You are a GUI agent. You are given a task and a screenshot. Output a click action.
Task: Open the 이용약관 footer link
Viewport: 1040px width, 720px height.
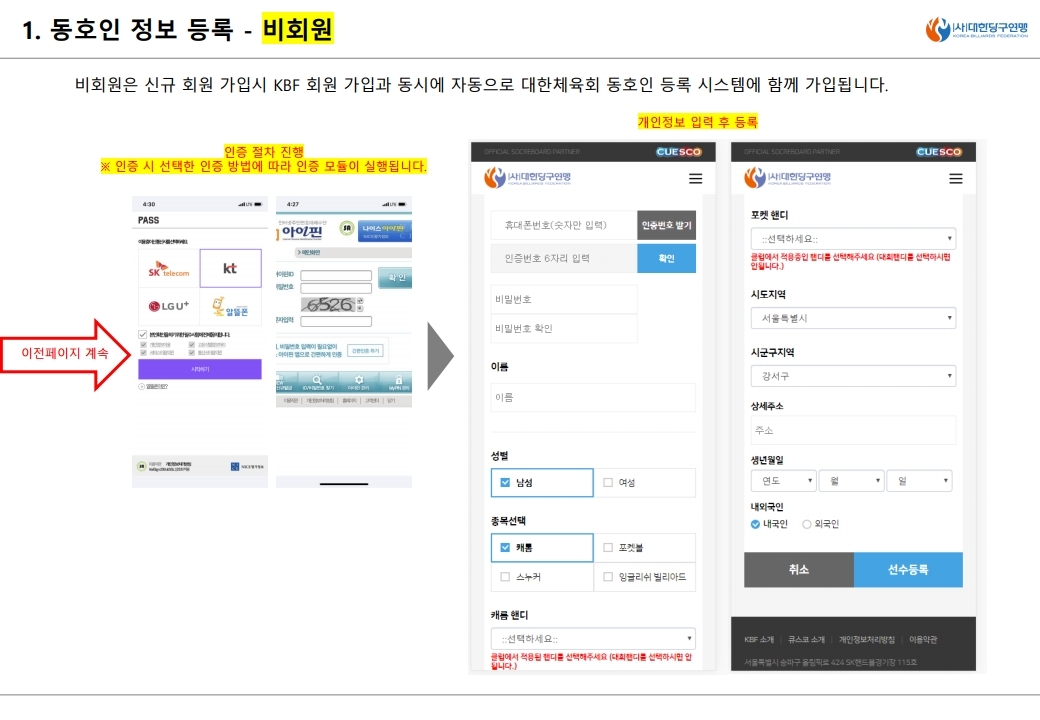tap(923, 640)
